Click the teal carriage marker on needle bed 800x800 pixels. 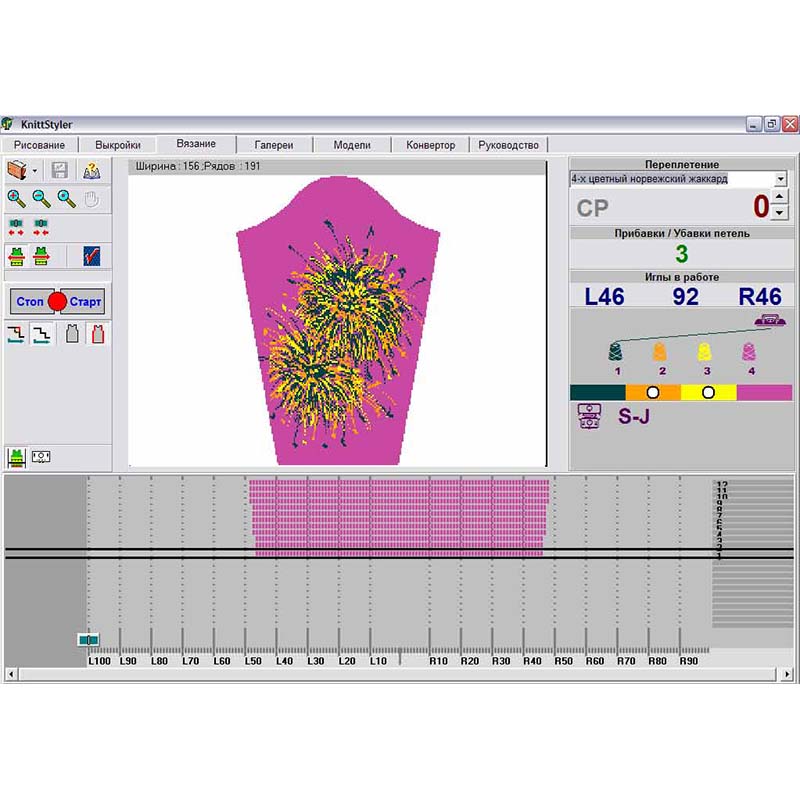89,640
